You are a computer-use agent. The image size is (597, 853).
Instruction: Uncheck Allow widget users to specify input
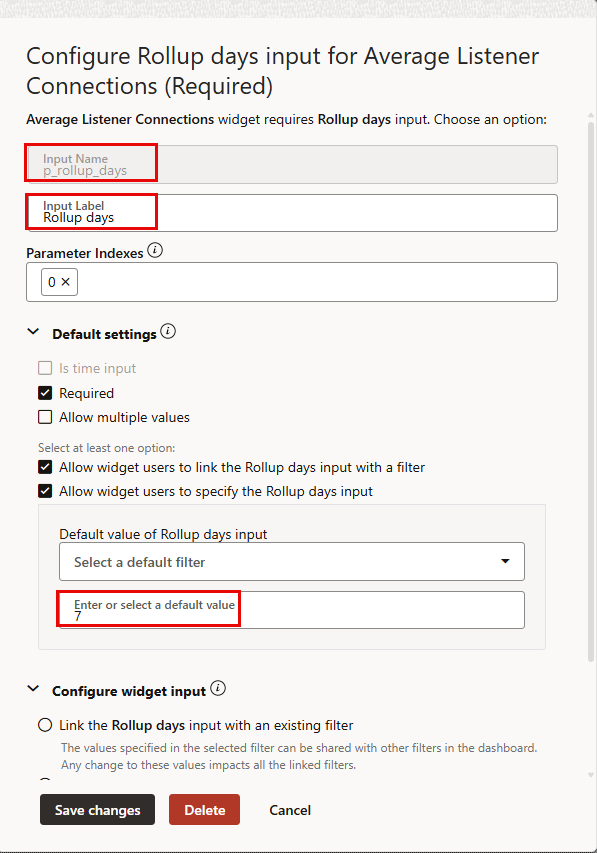(x=45, y=491)
